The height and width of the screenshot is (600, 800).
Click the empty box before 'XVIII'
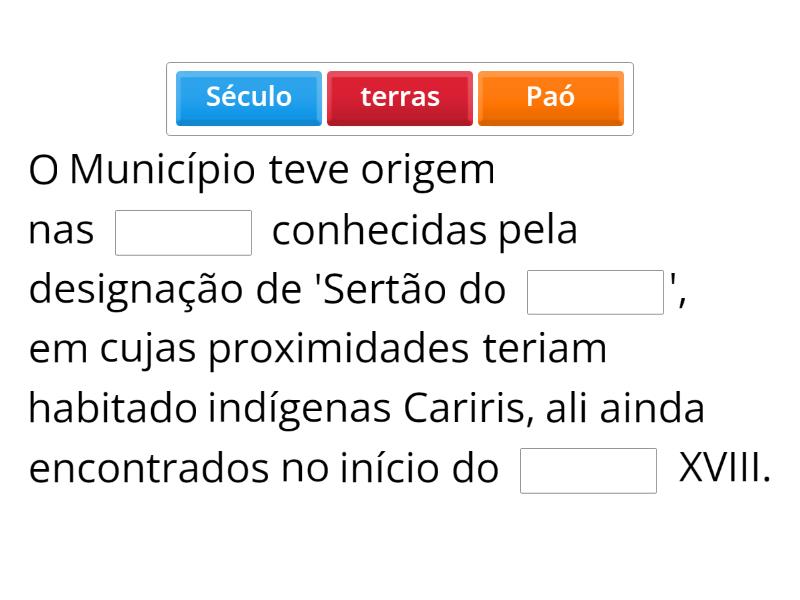[588, 470]
